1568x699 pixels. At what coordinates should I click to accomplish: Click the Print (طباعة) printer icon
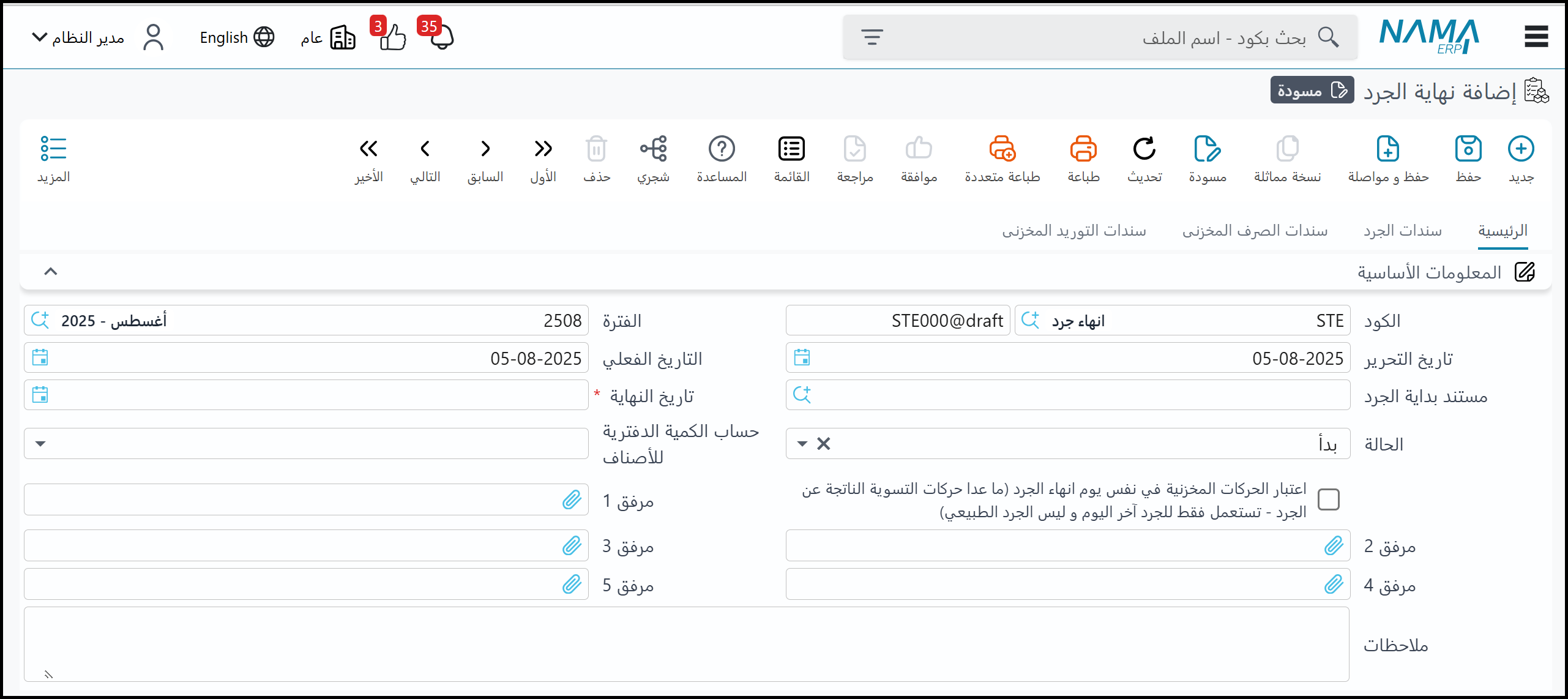tap(1083, 149)
